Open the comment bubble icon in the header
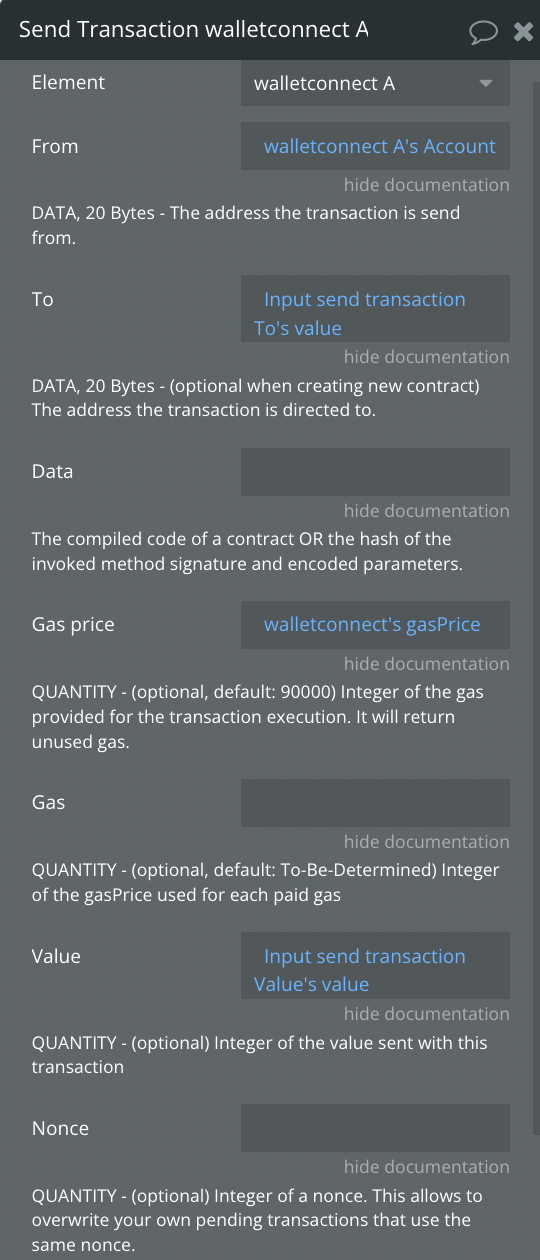The height and width of the screenshot is (1260, 540). pyautogui.click(x=483, y=31)
